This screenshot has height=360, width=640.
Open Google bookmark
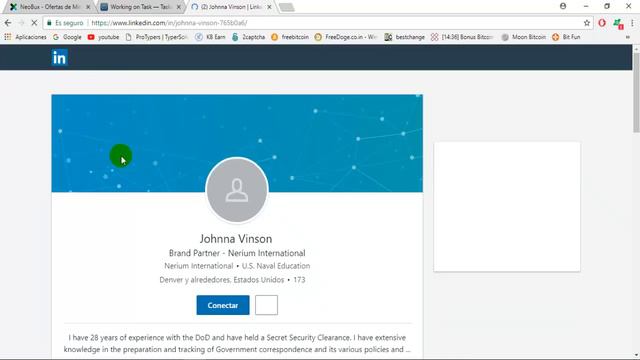point(67,37)
